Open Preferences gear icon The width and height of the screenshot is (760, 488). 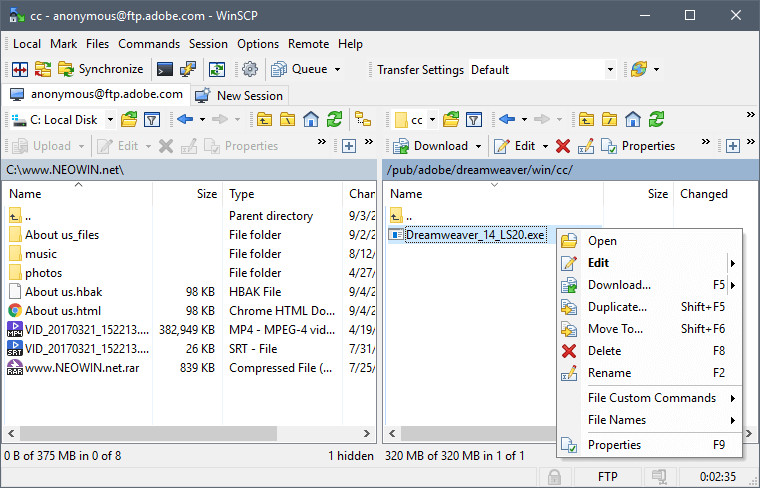tap(250, 69)
